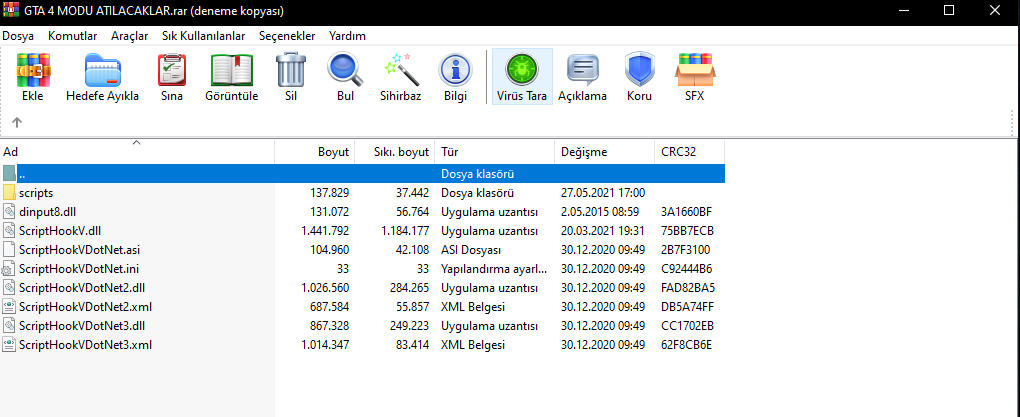This screenshot has width=1020, height=417.
Task: Open the Yardım menu
Action: point(347,36)
